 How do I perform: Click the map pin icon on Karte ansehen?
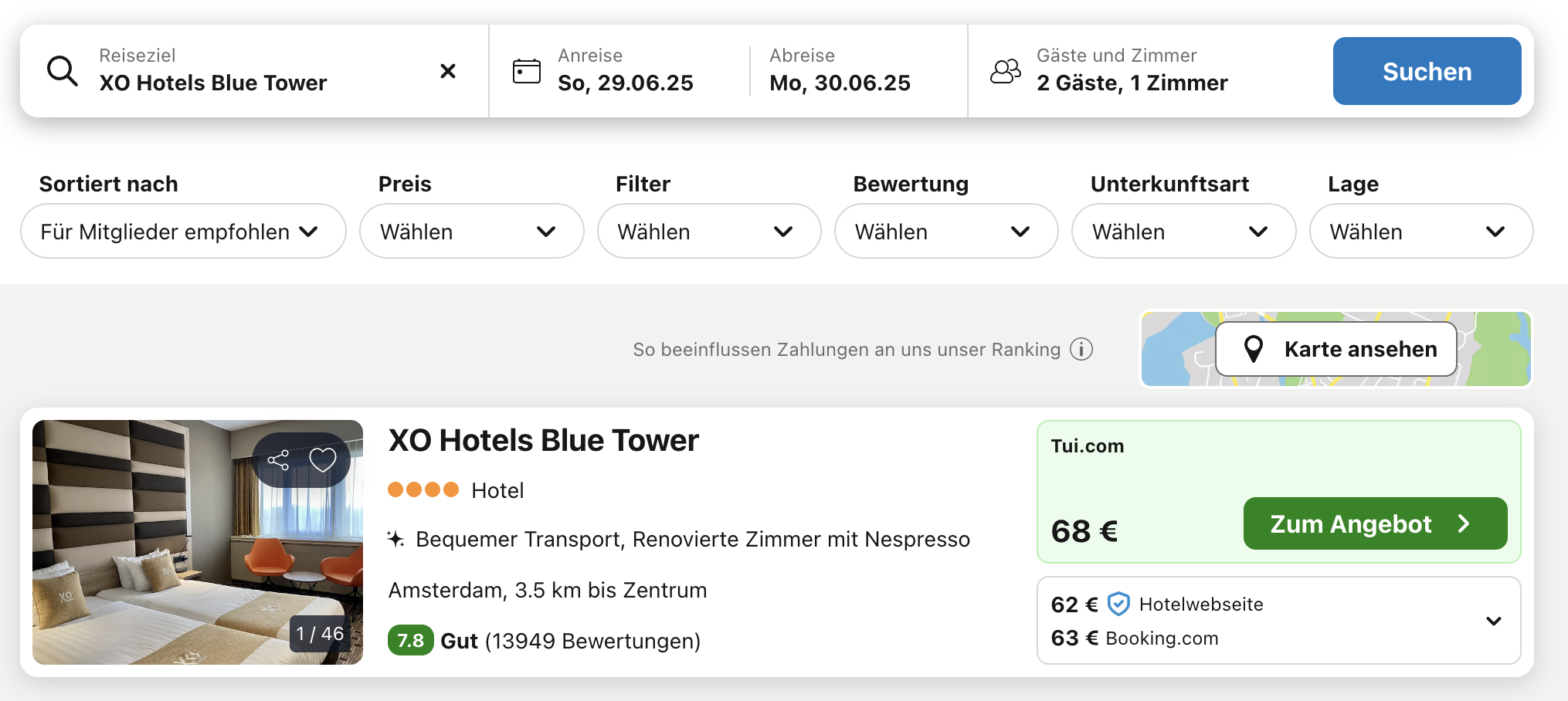pos(1254,349)
